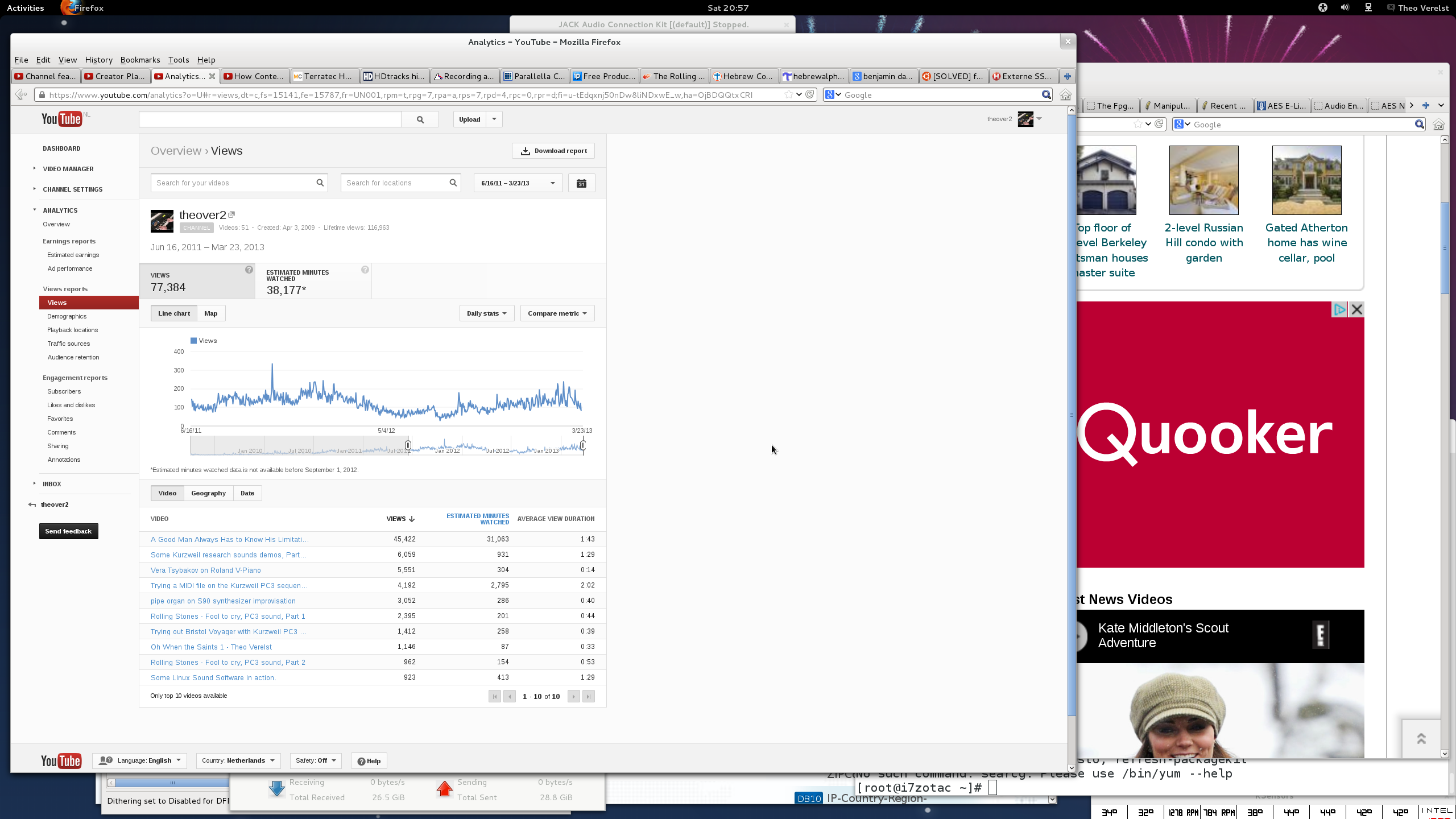Select the Views metric card
Viewport: 1456px width, 819px height.
(x=197, y=282)
